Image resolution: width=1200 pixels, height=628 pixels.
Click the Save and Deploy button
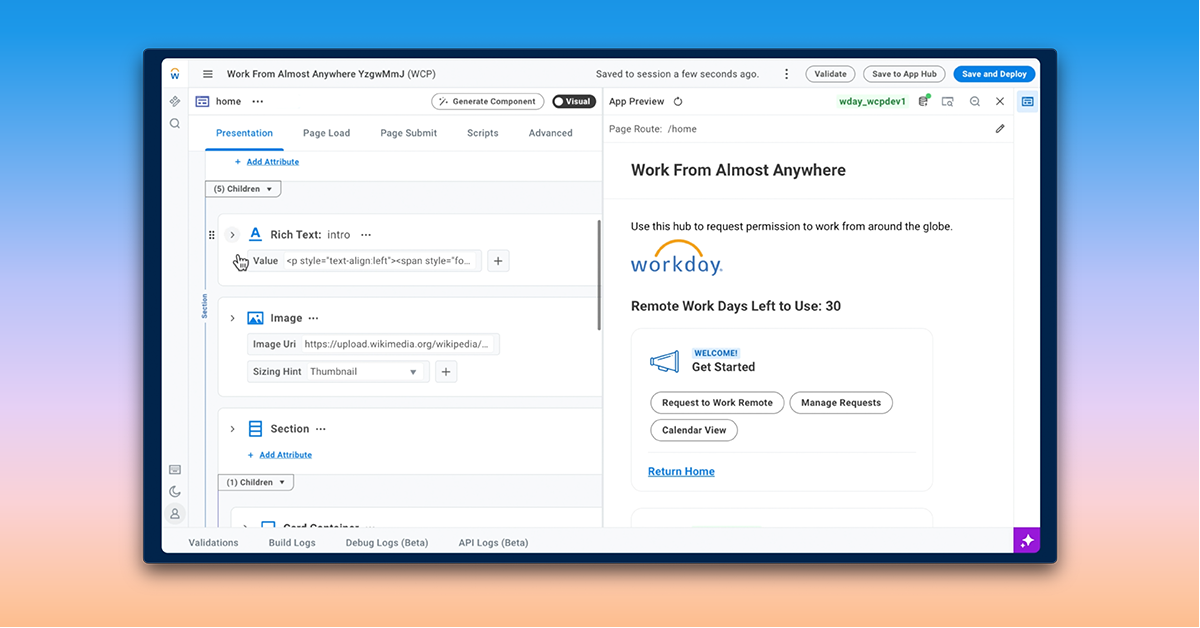coord(994,74)
